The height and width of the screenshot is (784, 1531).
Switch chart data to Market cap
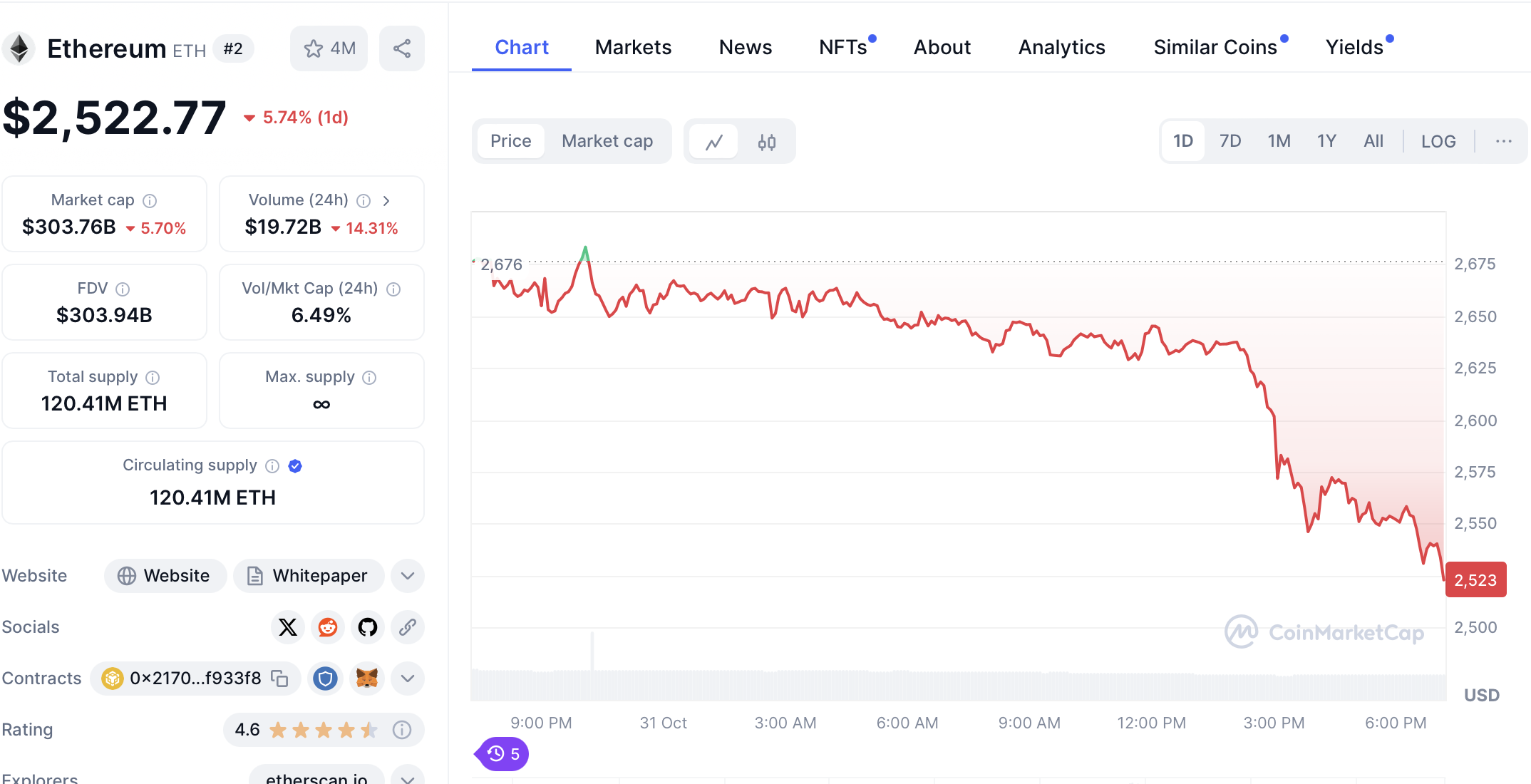[607, 141]
